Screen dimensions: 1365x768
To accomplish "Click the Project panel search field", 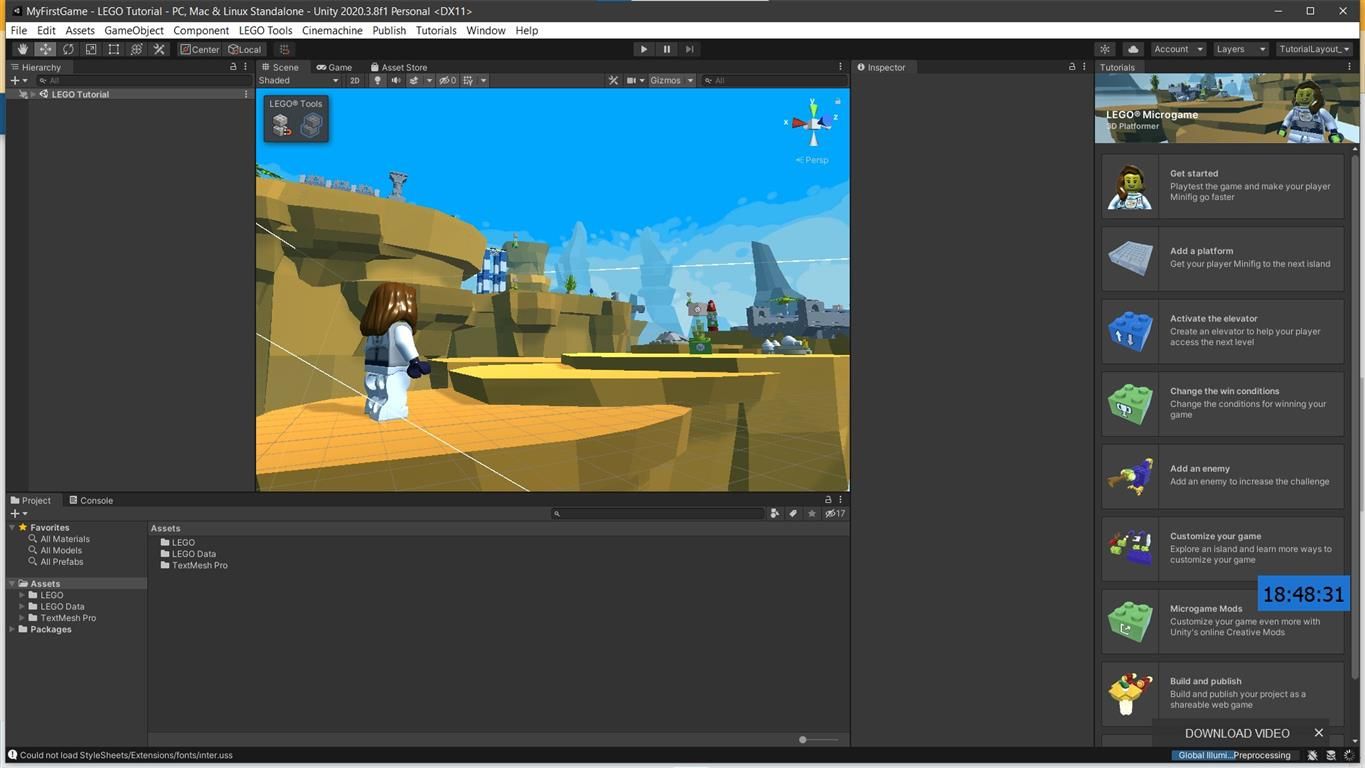I will 658,514.
